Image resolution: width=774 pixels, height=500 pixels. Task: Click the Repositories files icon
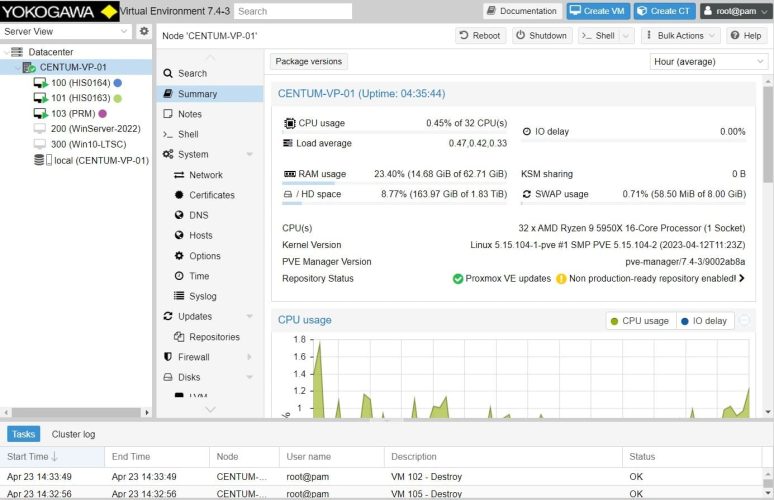(x=179, y=337)
